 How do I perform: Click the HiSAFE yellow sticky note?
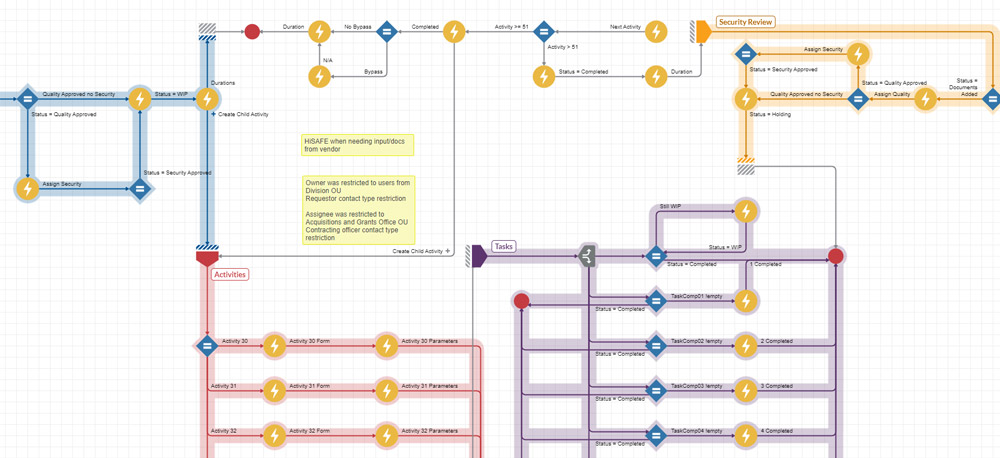point(357,145)
